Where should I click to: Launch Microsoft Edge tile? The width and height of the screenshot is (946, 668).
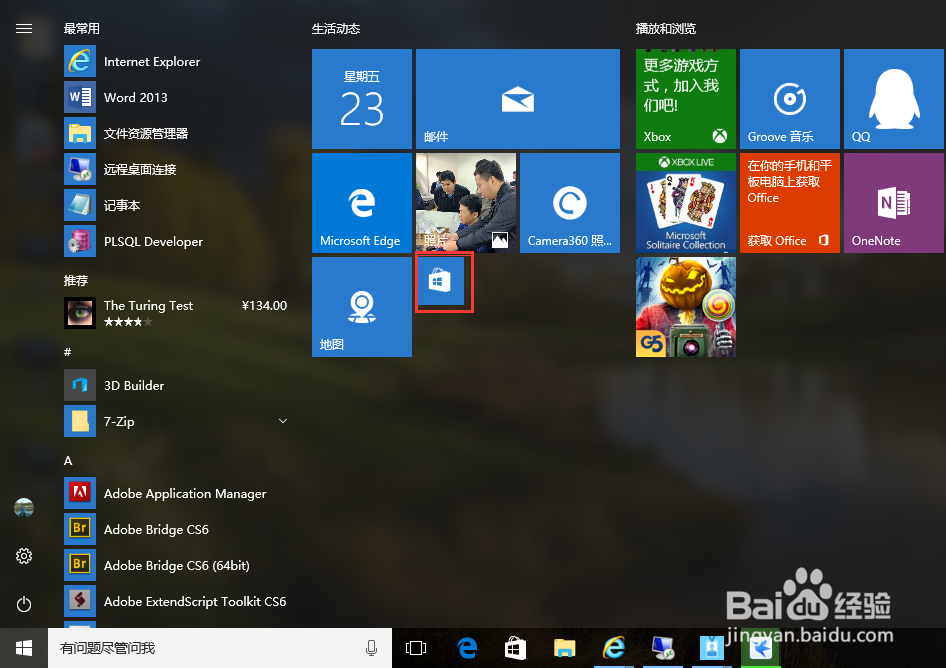click(361, 203)
